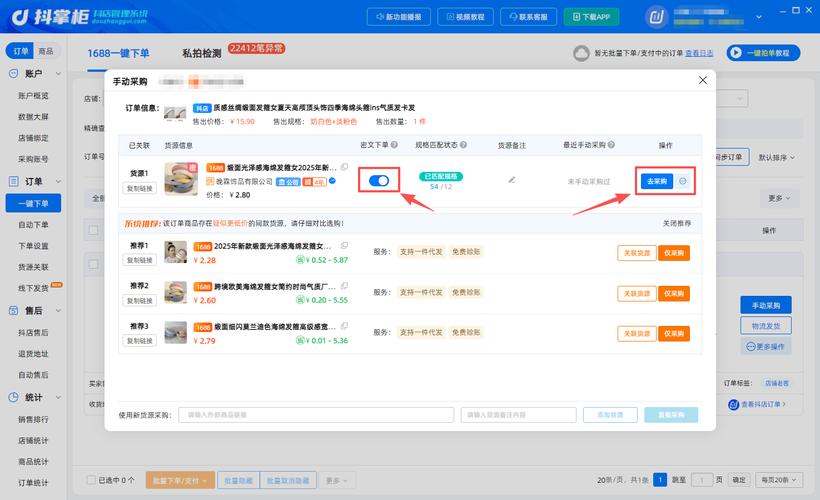Open the 推荐2 product thumbnail
Image resolution: width=820 pixels, height=500 pixels.
[x=175, y=292]
